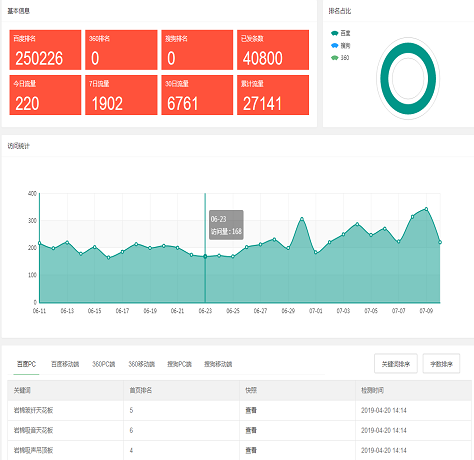Click the 已发条数 card showing 40800
This screenshot has width=474, height=460.
273,50
